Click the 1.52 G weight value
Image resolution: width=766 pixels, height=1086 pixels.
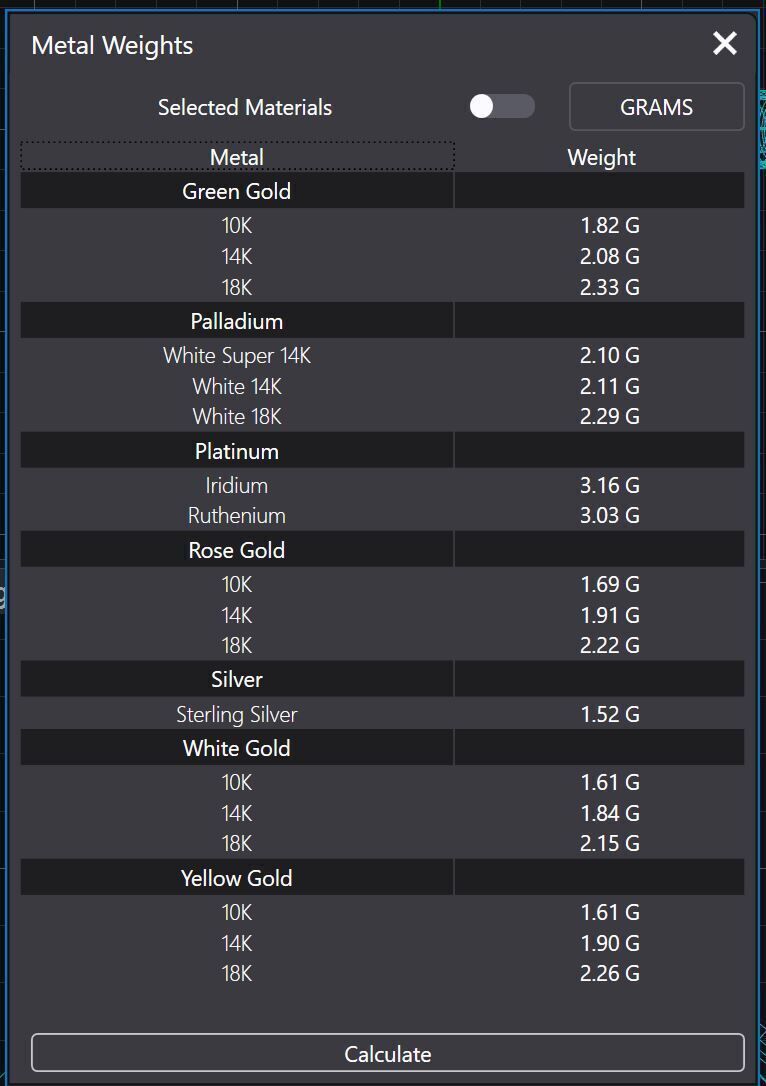click(609, 714)
